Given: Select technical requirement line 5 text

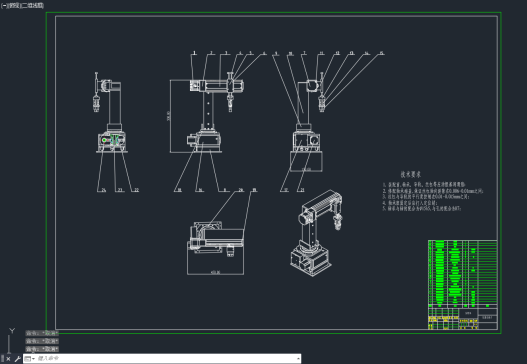Looking at the screenshot, I should pyautogui.click(x=422, y=209).
